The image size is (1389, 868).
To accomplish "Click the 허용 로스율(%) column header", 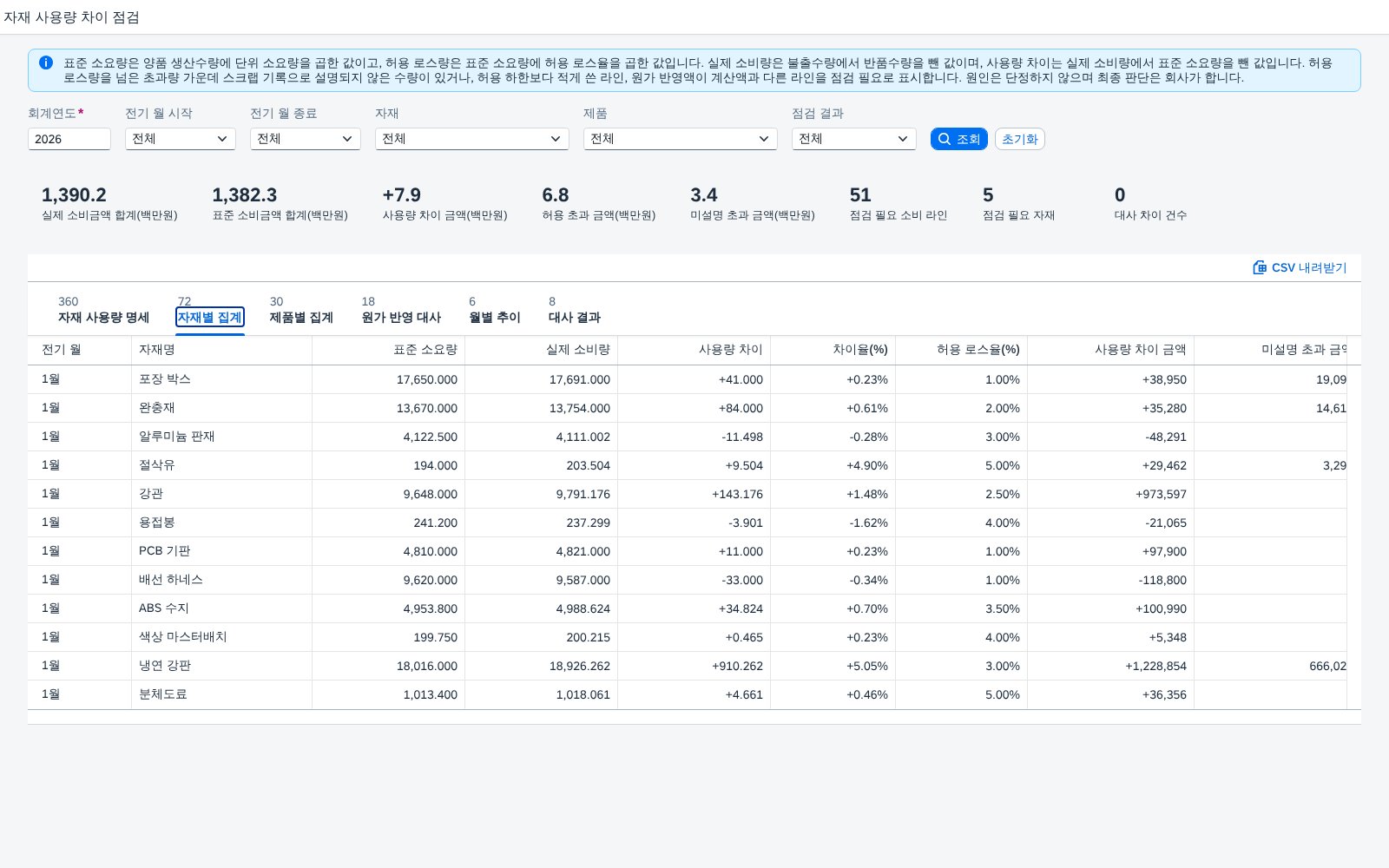I will (962, 350).
